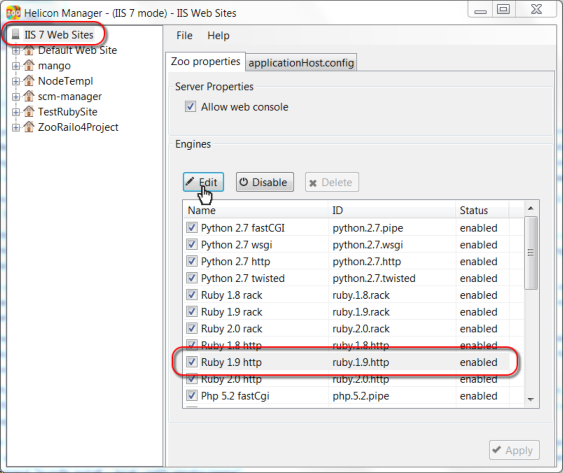563x473 pixels.
Task: Expand the TestRubySite node
Action: click(x=15, y=112)
